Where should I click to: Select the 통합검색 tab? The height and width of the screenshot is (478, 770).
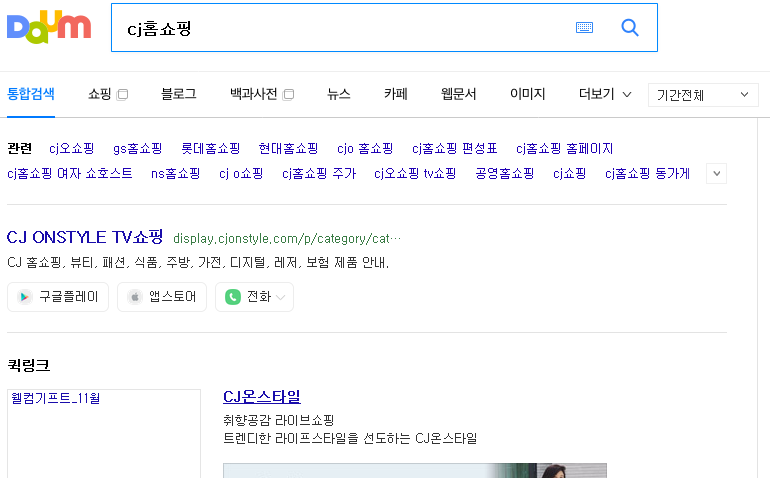tap(30, 94)
